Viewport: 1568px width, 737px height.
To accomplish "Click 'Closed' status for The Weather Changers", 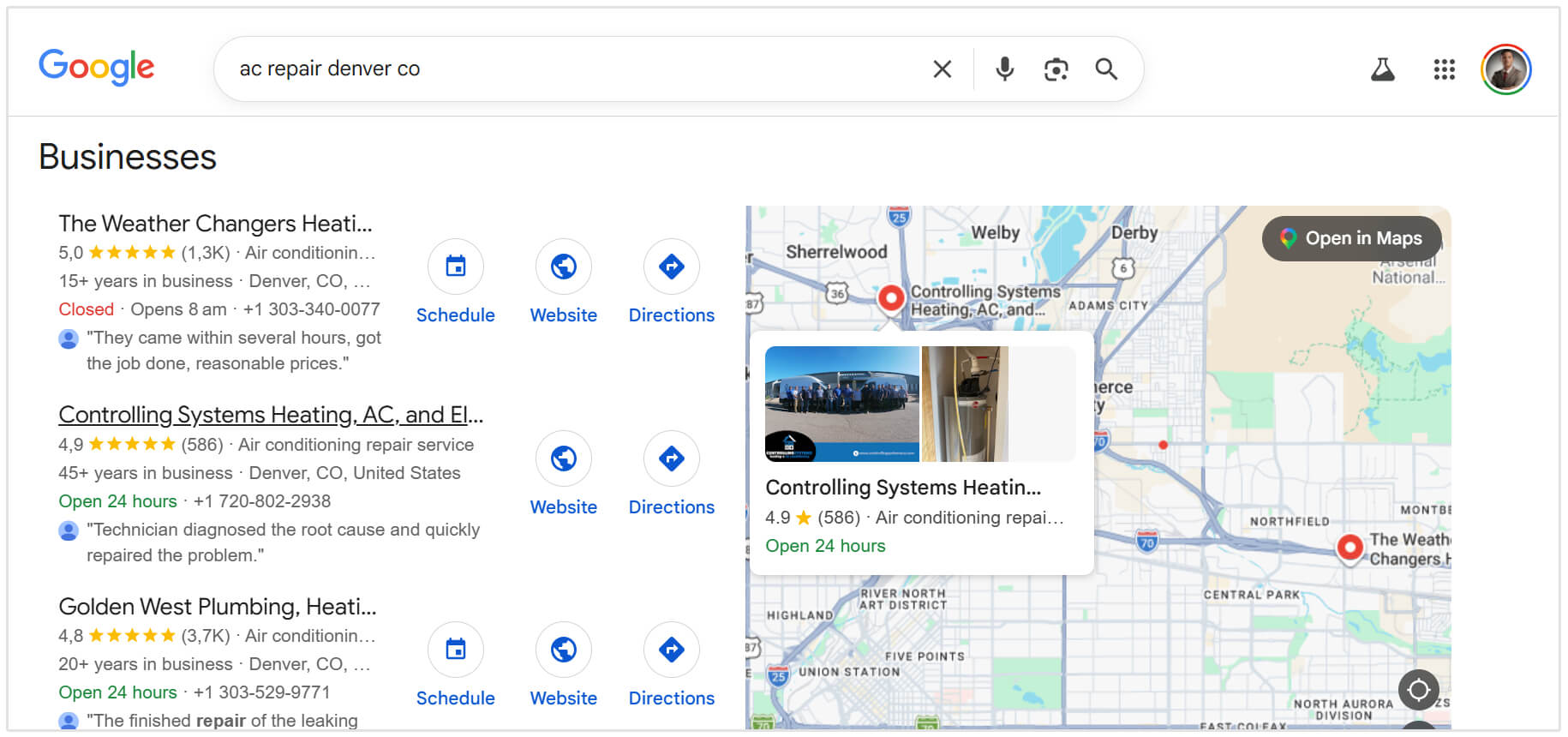I will pyautogui.click(x=87, y=309).
